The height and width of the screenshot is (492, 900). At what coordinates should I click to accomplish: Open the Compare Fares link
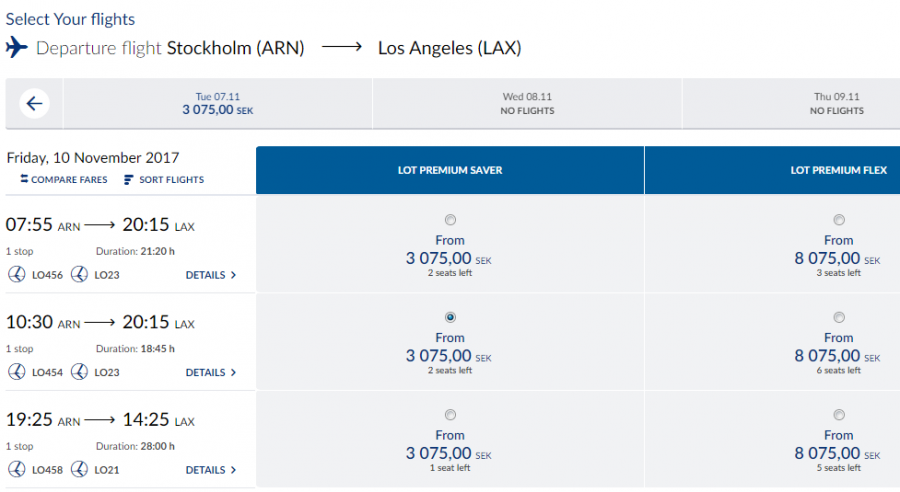pyautogui.click(x=67, y=180)
